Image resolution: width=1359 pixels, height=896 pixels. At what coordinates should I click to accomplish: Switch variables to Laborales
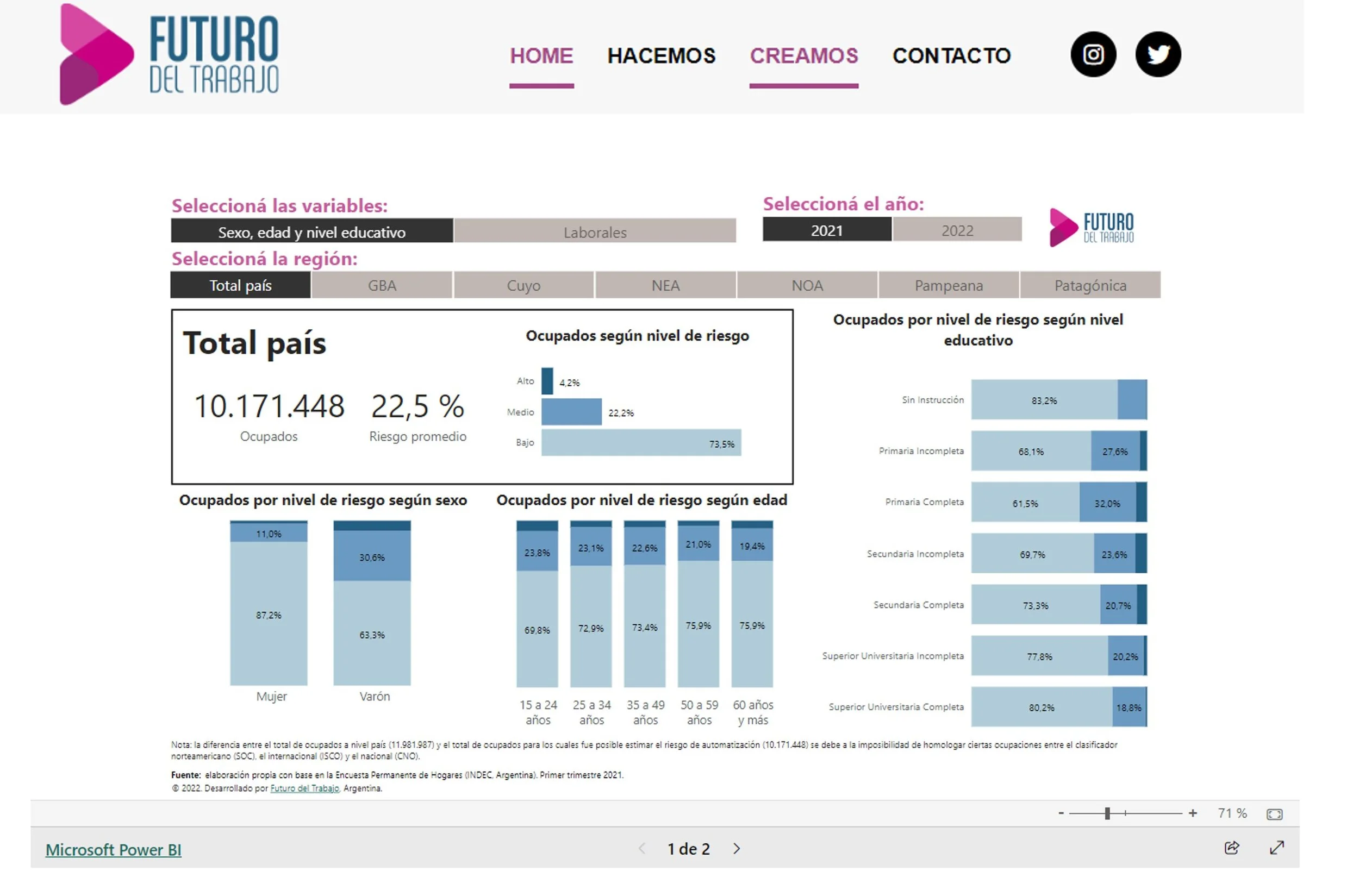coord(595,232)
